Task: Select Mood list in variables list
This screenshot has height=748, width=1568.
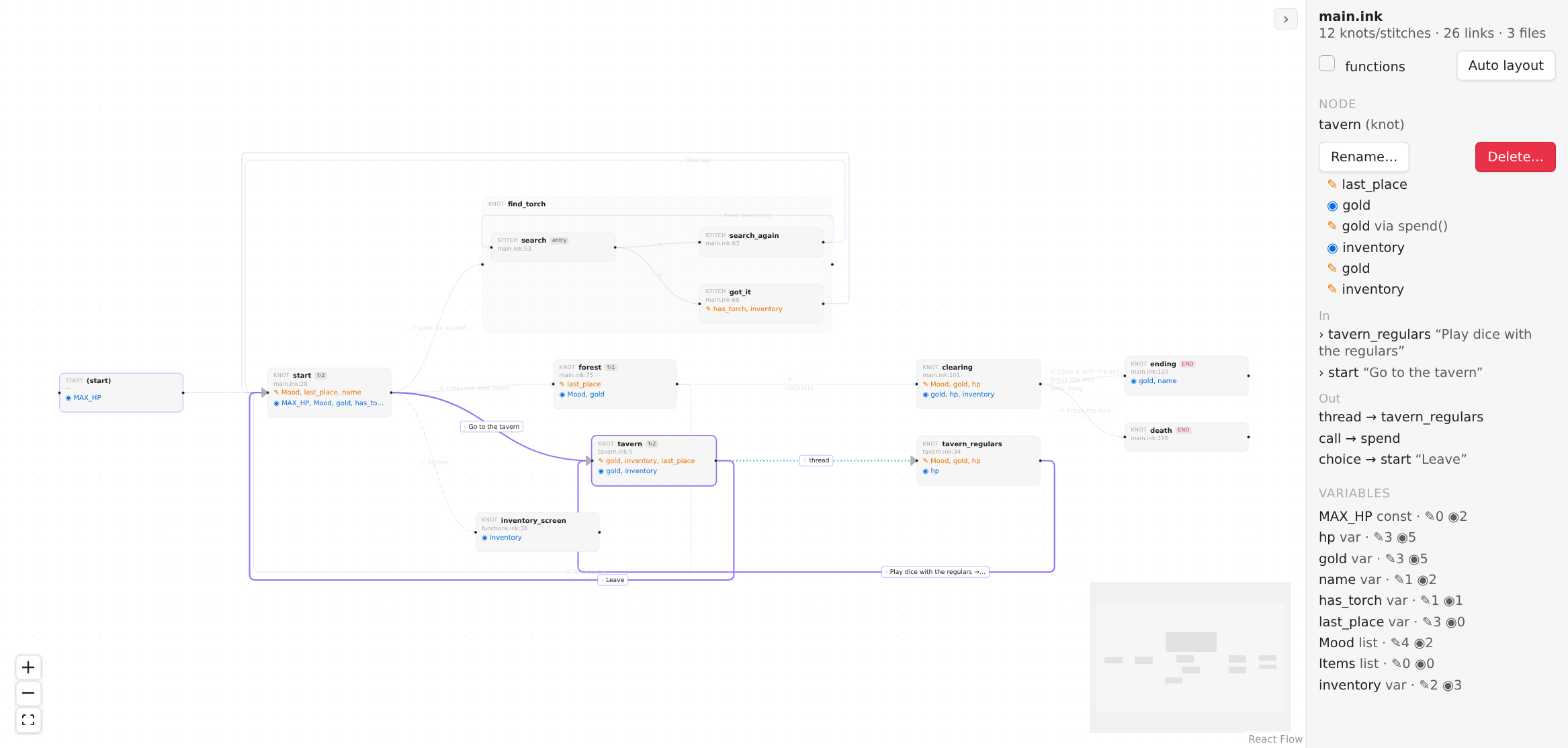Action: point(1376,643)
